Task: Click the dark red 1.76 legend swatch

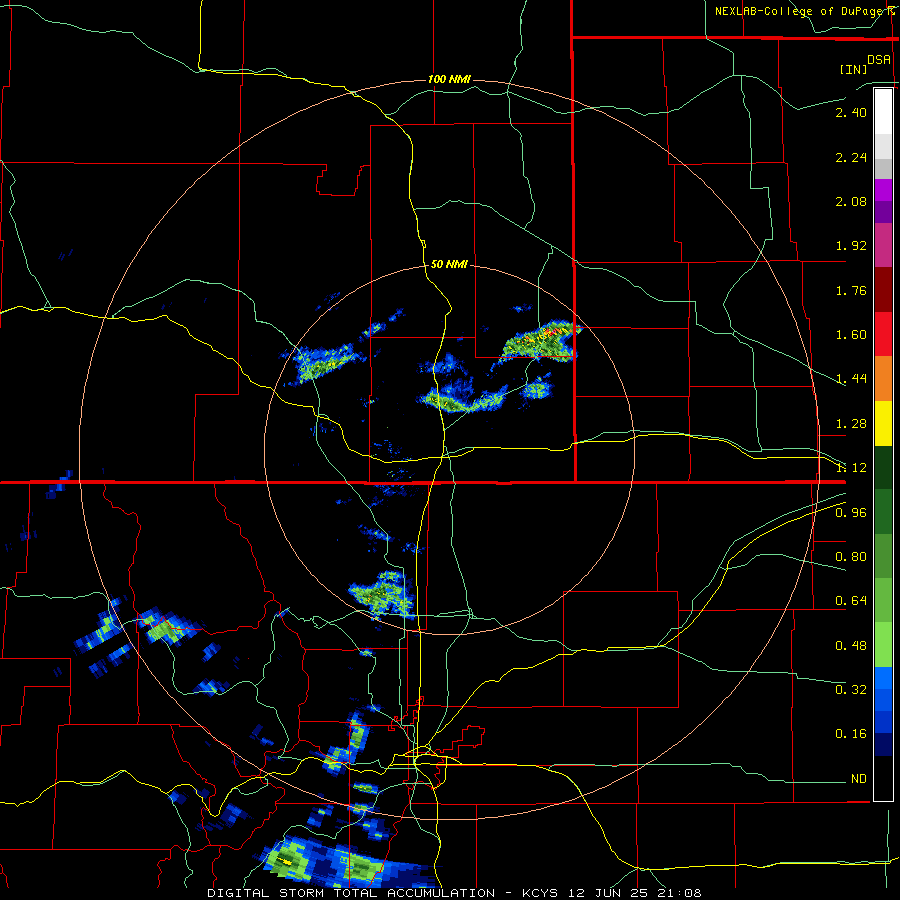Action: tap(883, 290)
